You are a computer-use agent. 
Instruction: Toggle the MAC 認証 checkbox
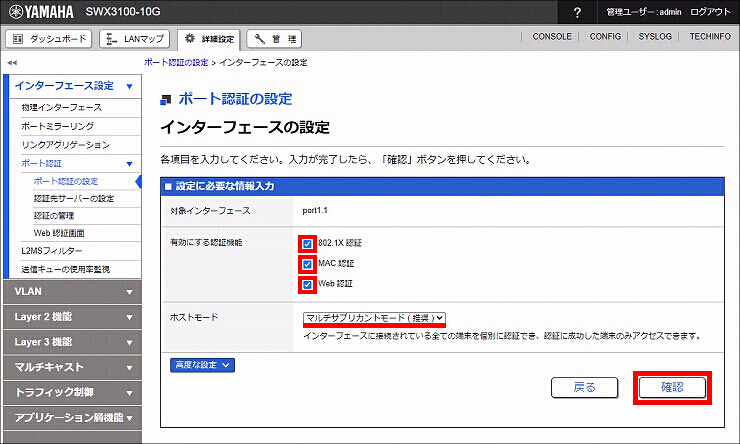(307, 264)
